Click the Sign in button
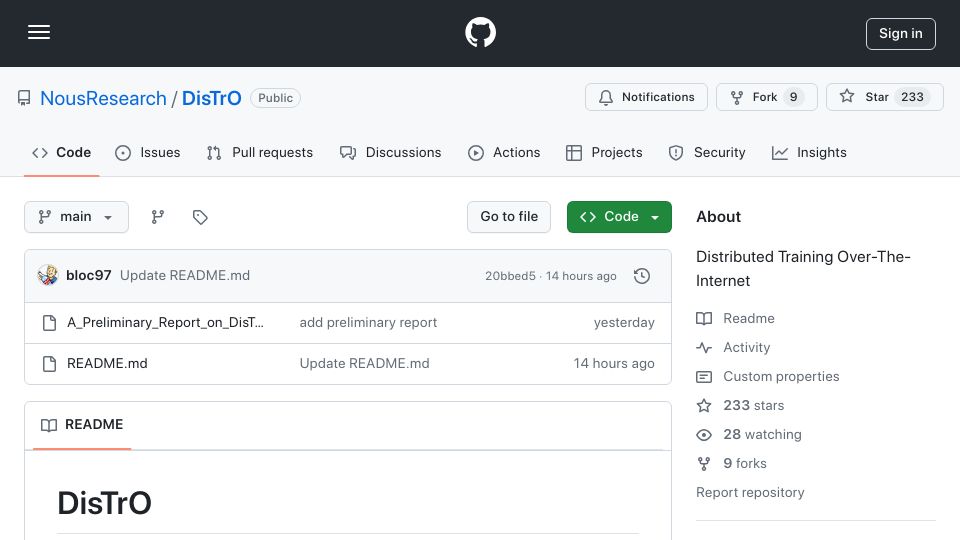This screenshot has height=540, width=960. point(901,34)
